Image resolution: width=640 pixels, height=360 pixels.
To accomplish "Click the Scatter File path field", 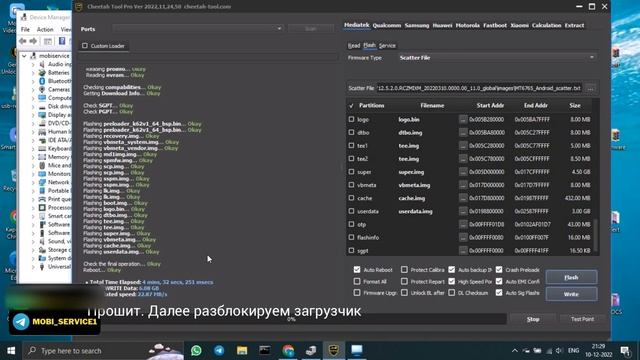I will tap(479, 88).
